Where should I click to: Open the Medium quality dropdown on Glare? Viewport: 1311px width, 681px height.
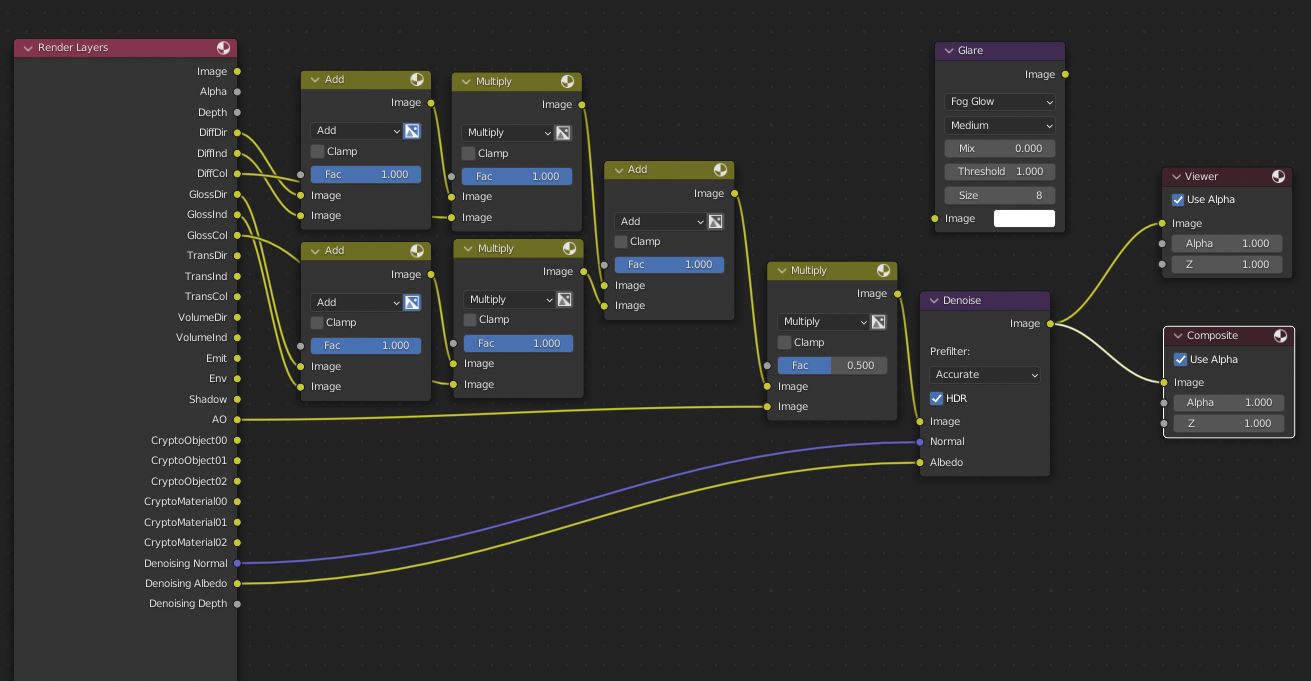[1000, 126]
